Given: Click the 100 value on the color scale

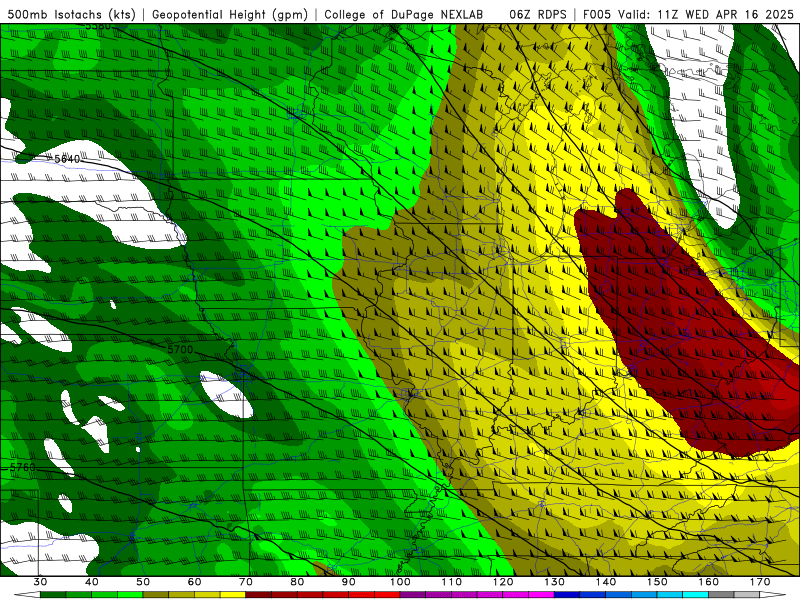Looking at the screenshot, I should [400, 582].
